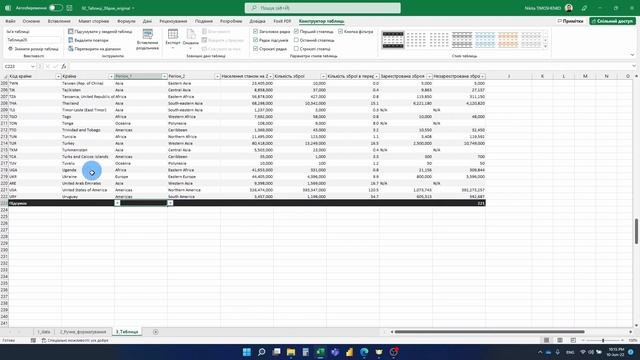Click the table name input field
Screen dimensions: 640x360
pos(33,40)
